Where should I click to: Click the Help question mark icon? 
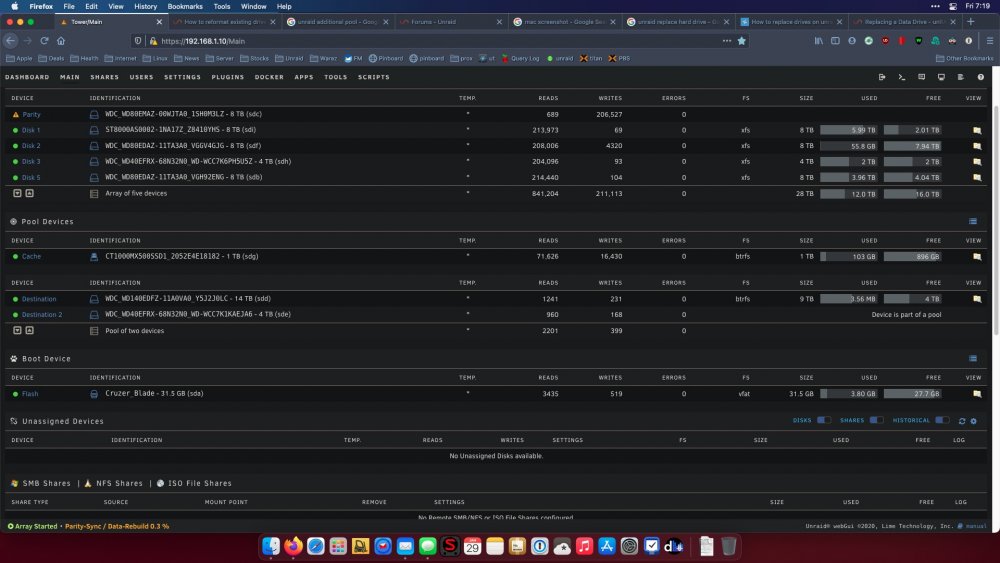pos(981,77)
